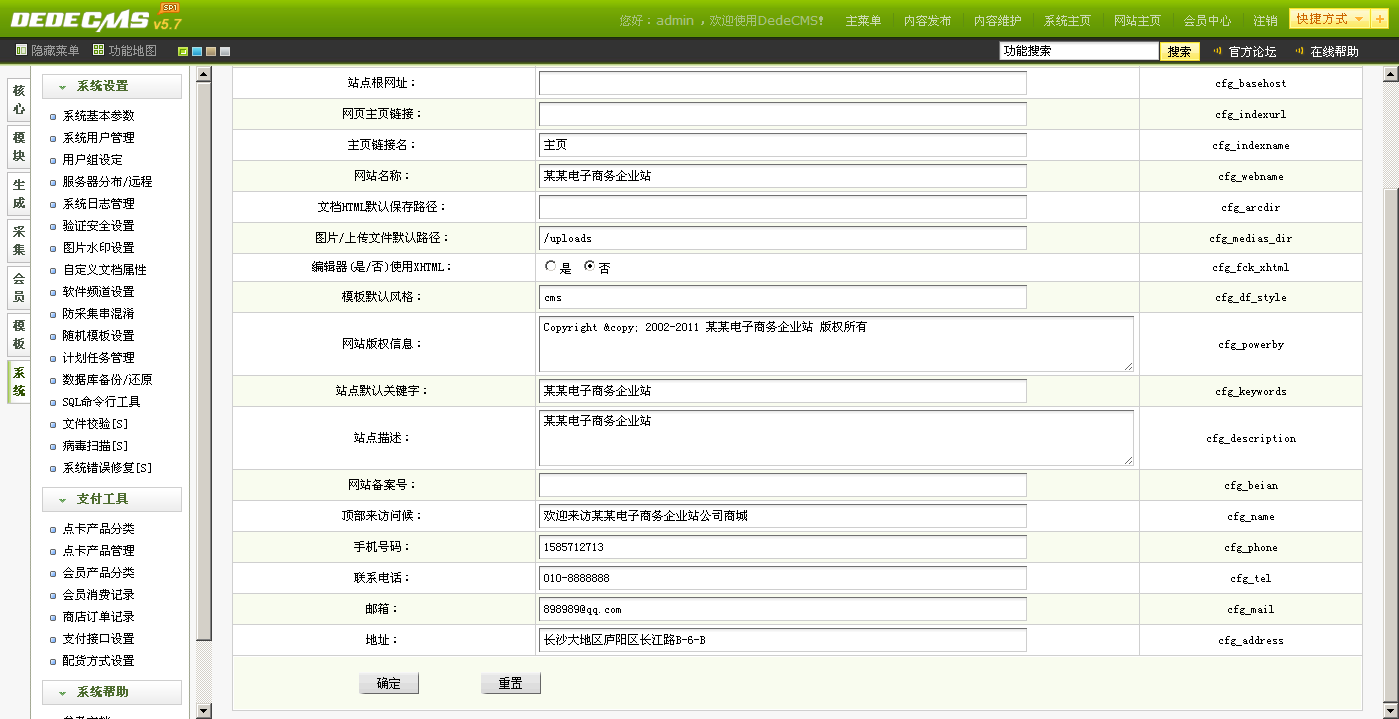Open 内容发布 in top menu
This screenshot has height=719, width=1399.
click(927, 21)
